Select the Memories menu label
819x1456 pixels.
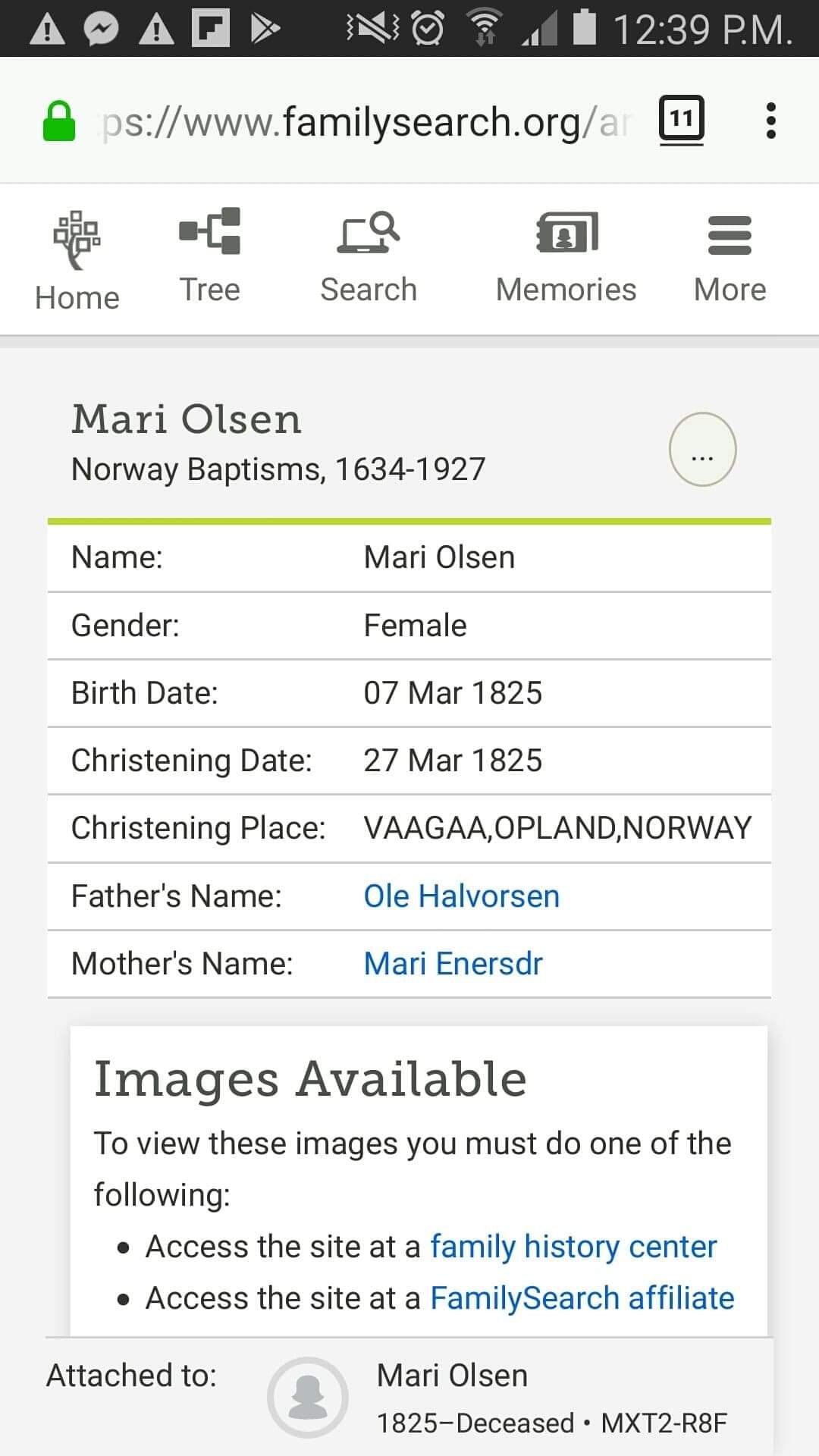566,290
